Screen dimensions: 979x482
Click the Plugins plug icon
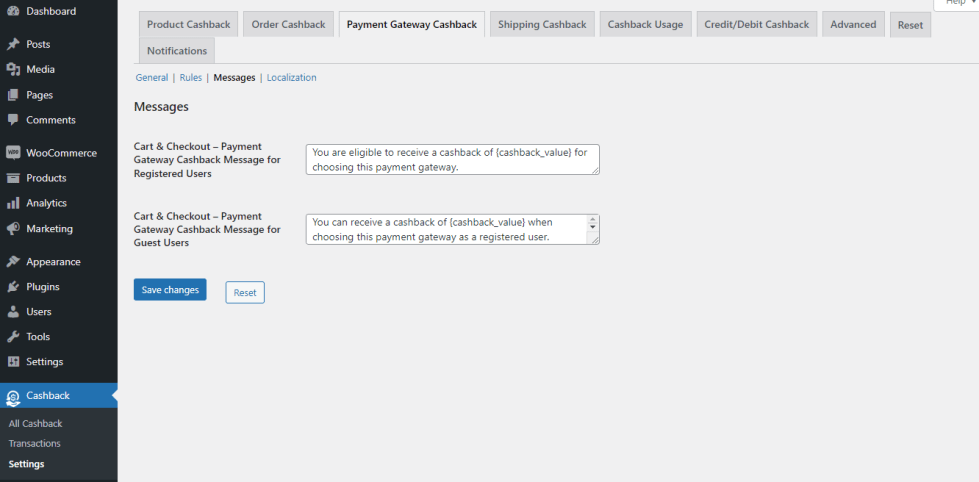point(13,287)
